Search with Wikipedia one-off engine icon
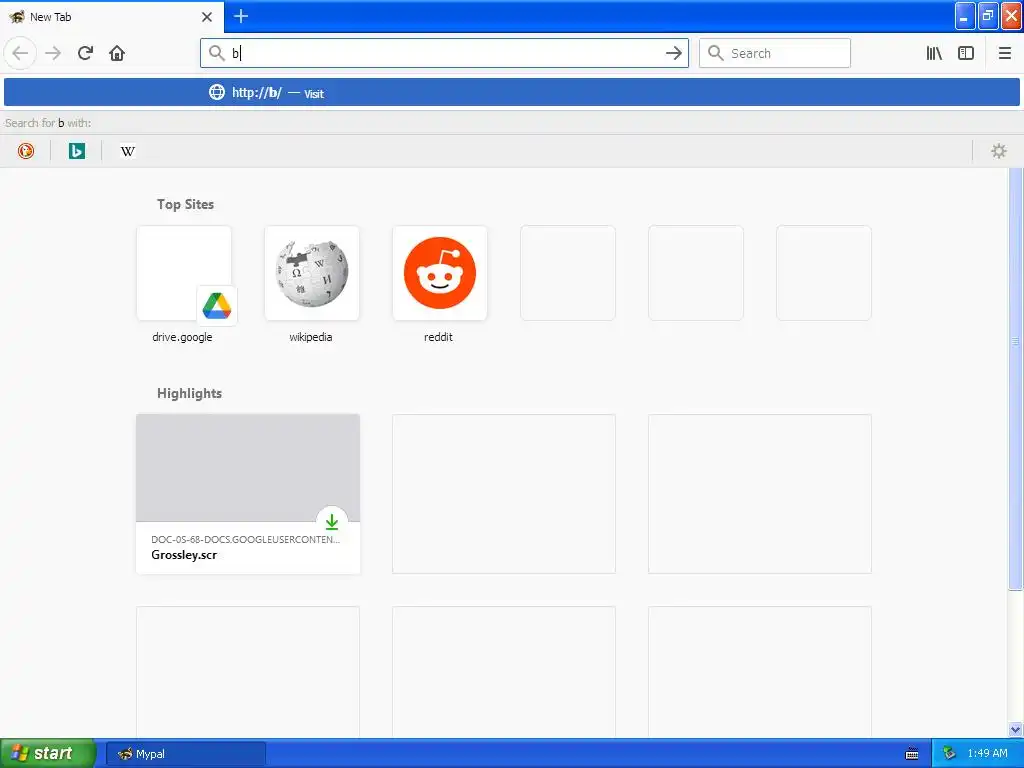The width and height of the screenshot is (1024, 768). tap(127, 151)
